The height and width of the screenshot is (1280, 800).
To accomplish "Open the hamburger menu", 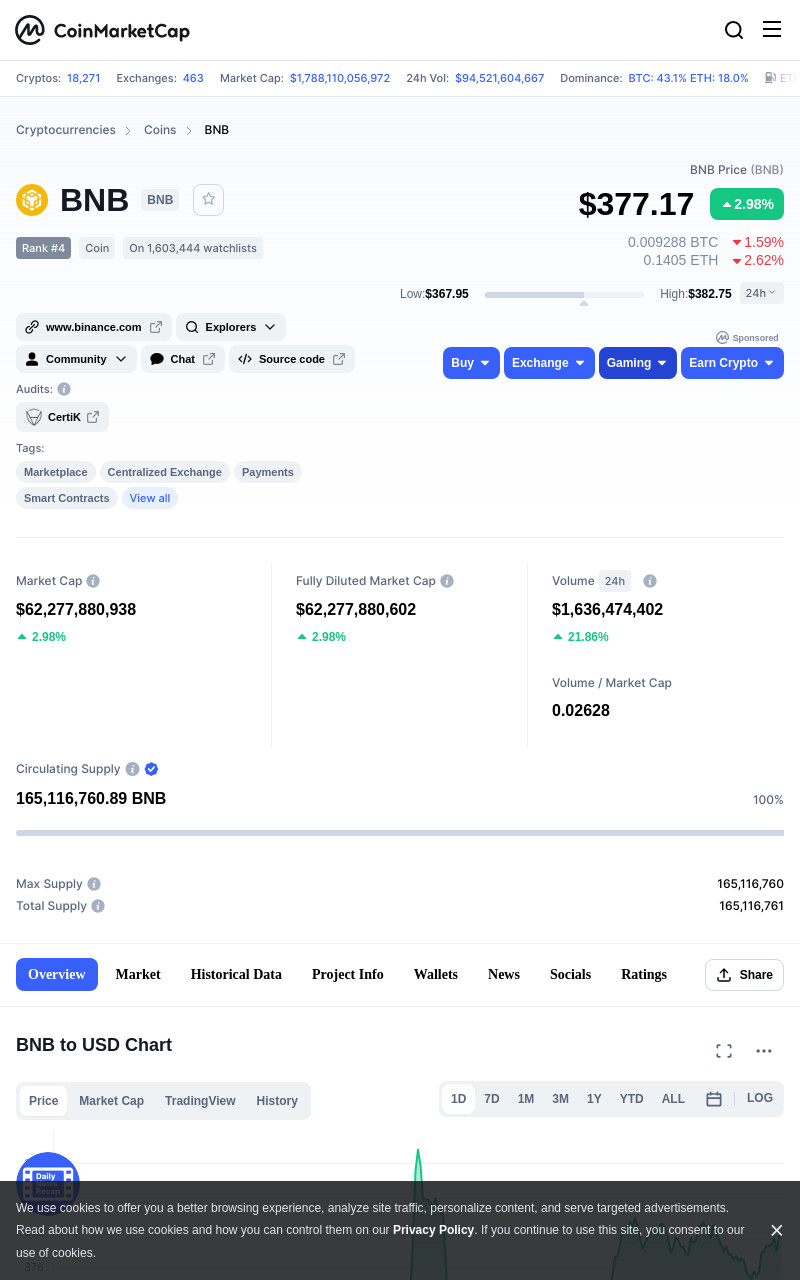I will [772, 29].
